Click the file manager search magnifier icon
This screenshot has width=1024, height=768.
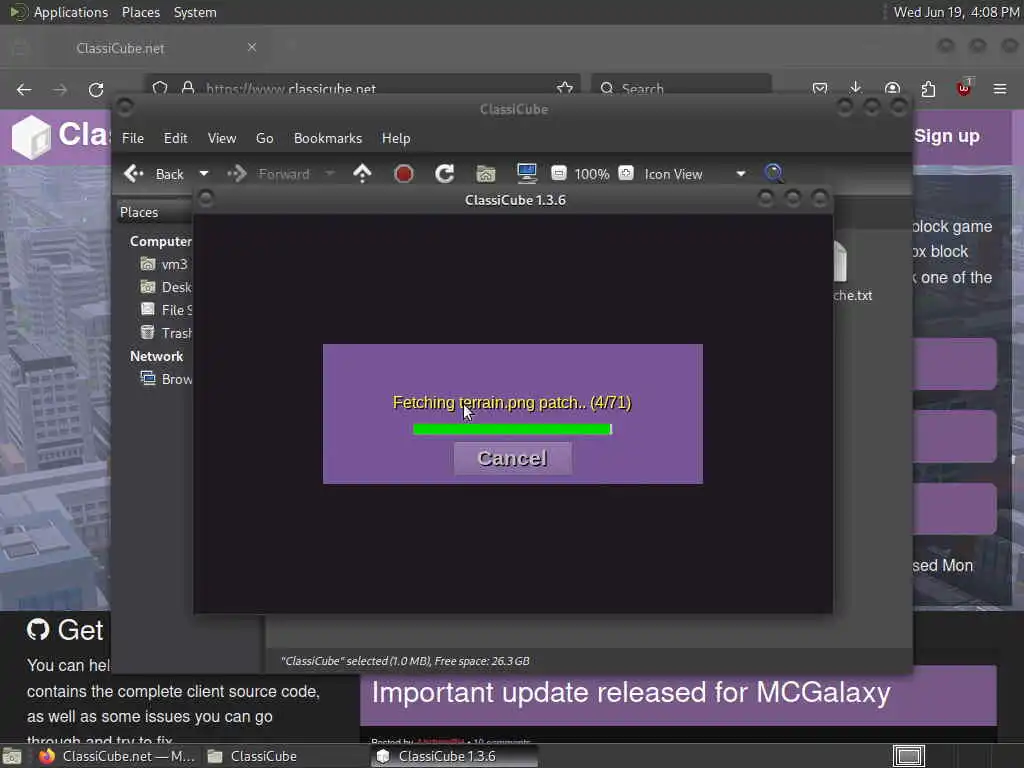(x=773, y=173)
